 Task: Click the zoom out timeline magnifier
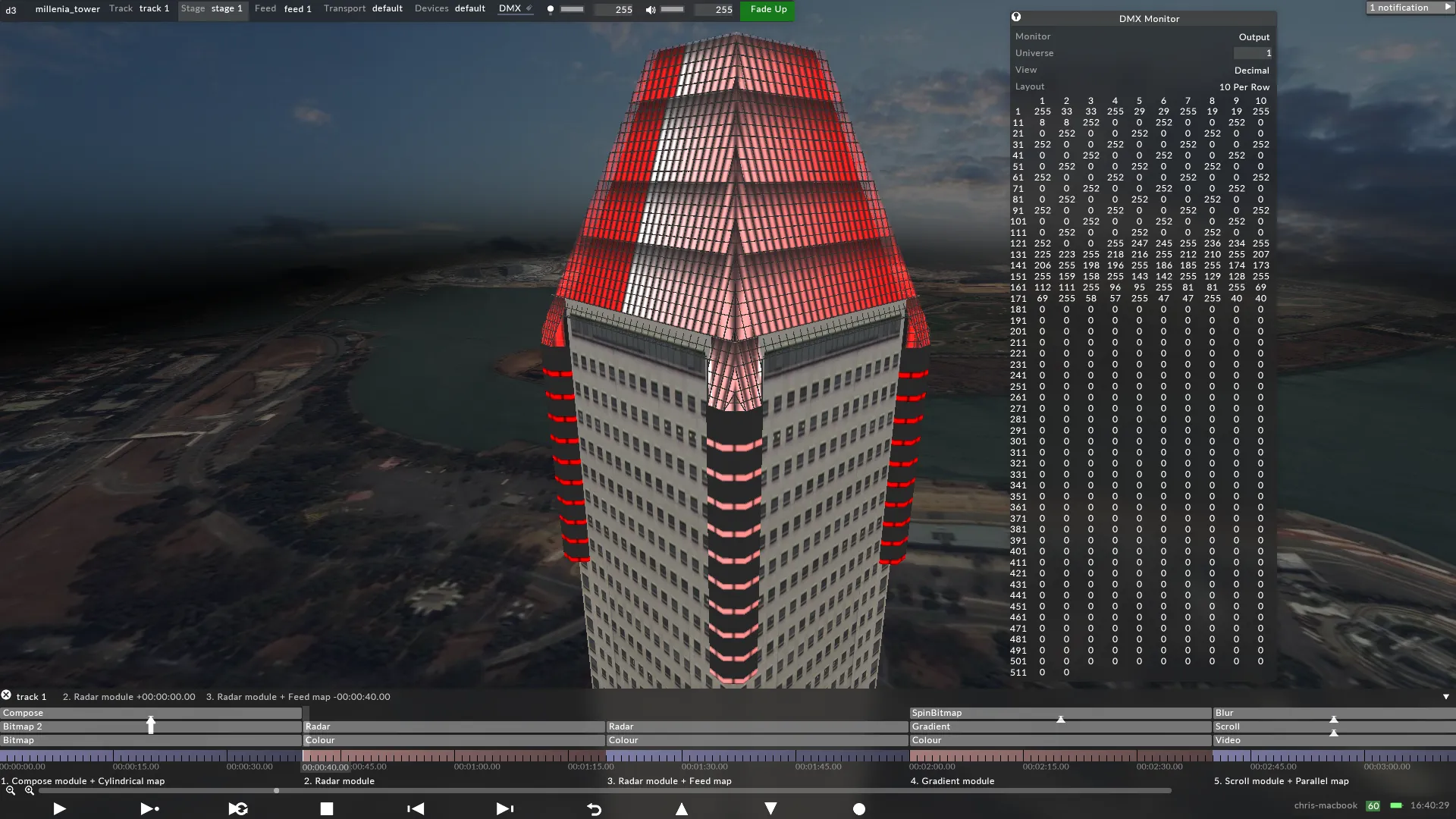point(11,791)
